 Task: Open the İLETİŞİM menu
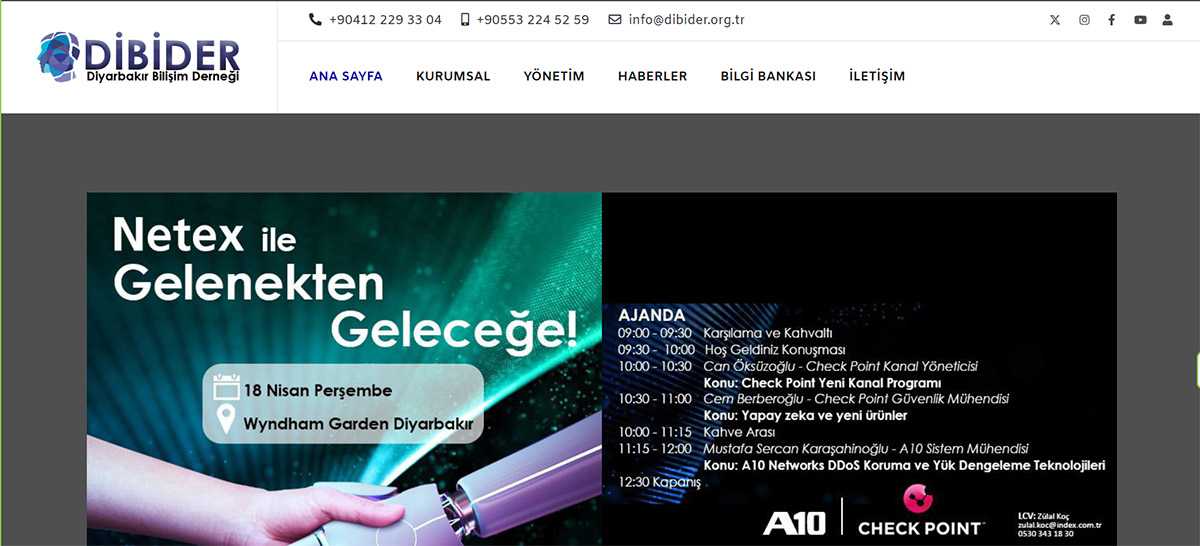(877, 76)
